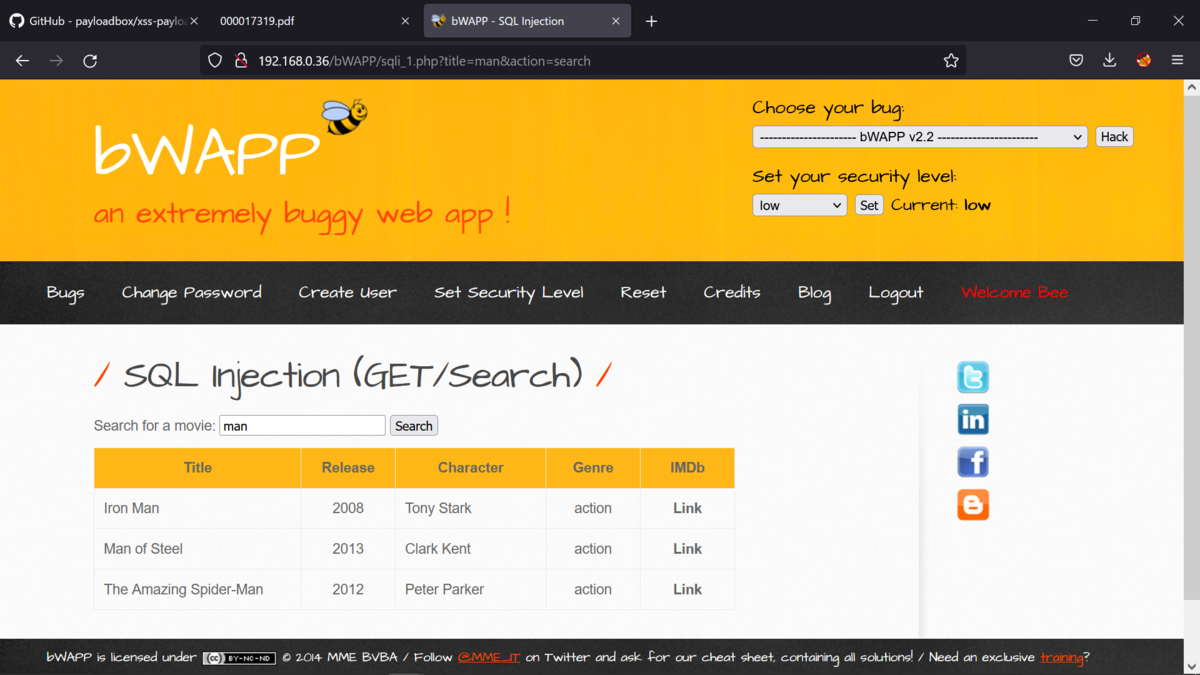Click the Set security level button

(869, 205)
